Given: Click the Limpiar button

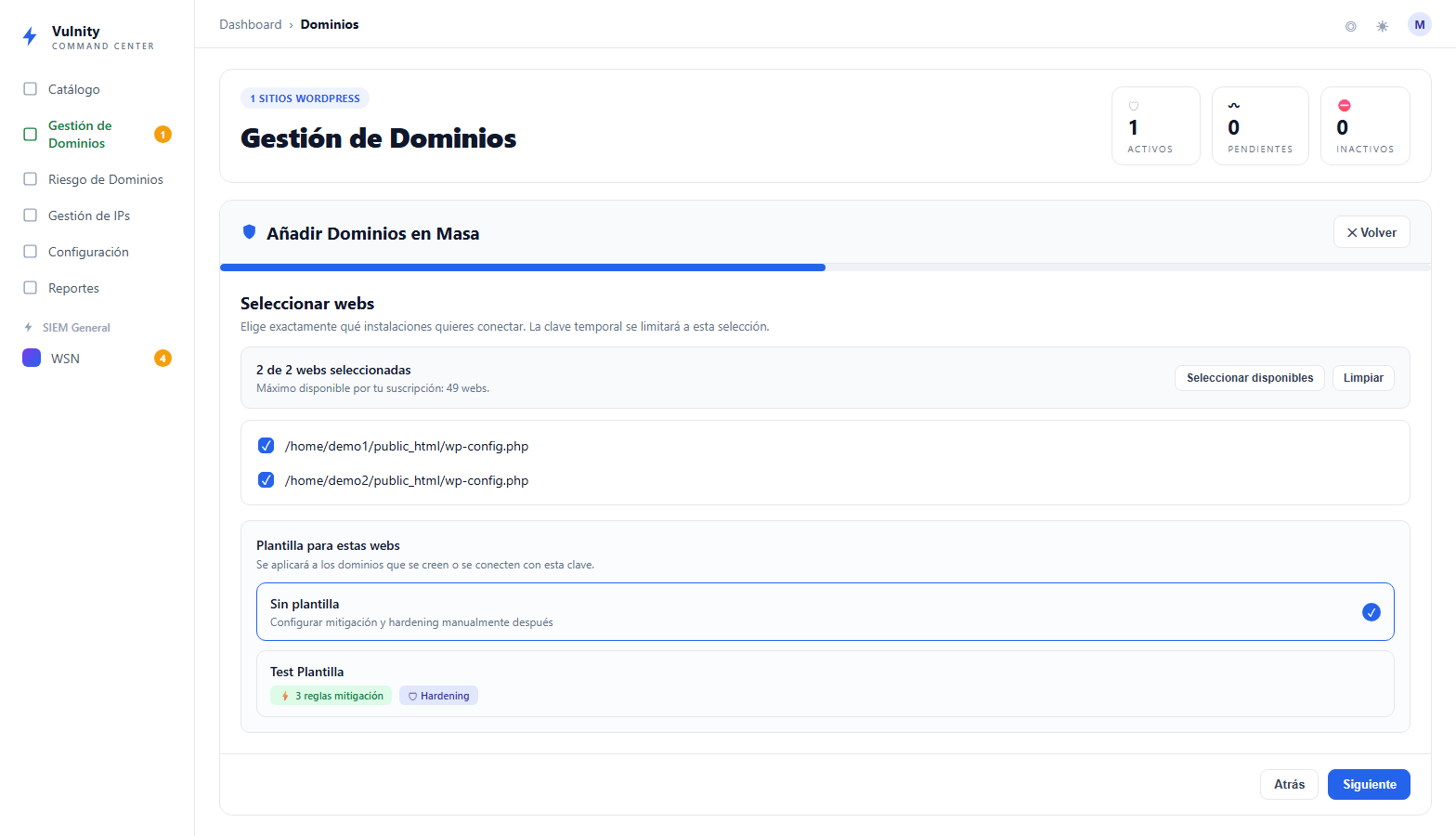Looking at the screenshot, I should pos(1363,378).
